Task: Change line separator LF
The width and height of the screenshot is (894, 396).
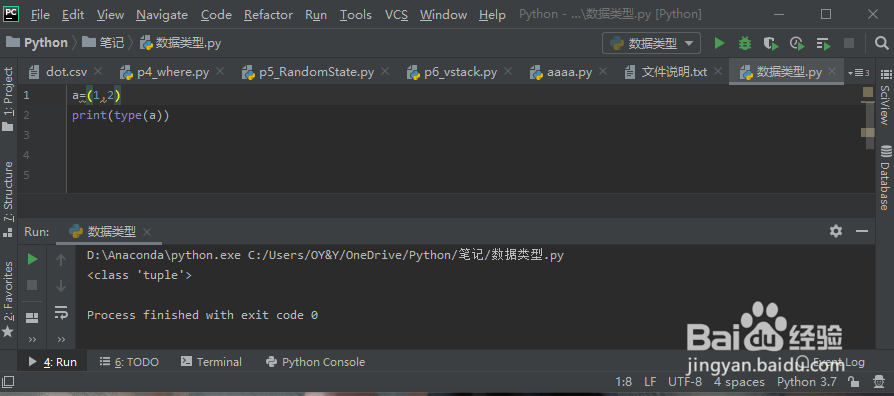Action: 650,382
